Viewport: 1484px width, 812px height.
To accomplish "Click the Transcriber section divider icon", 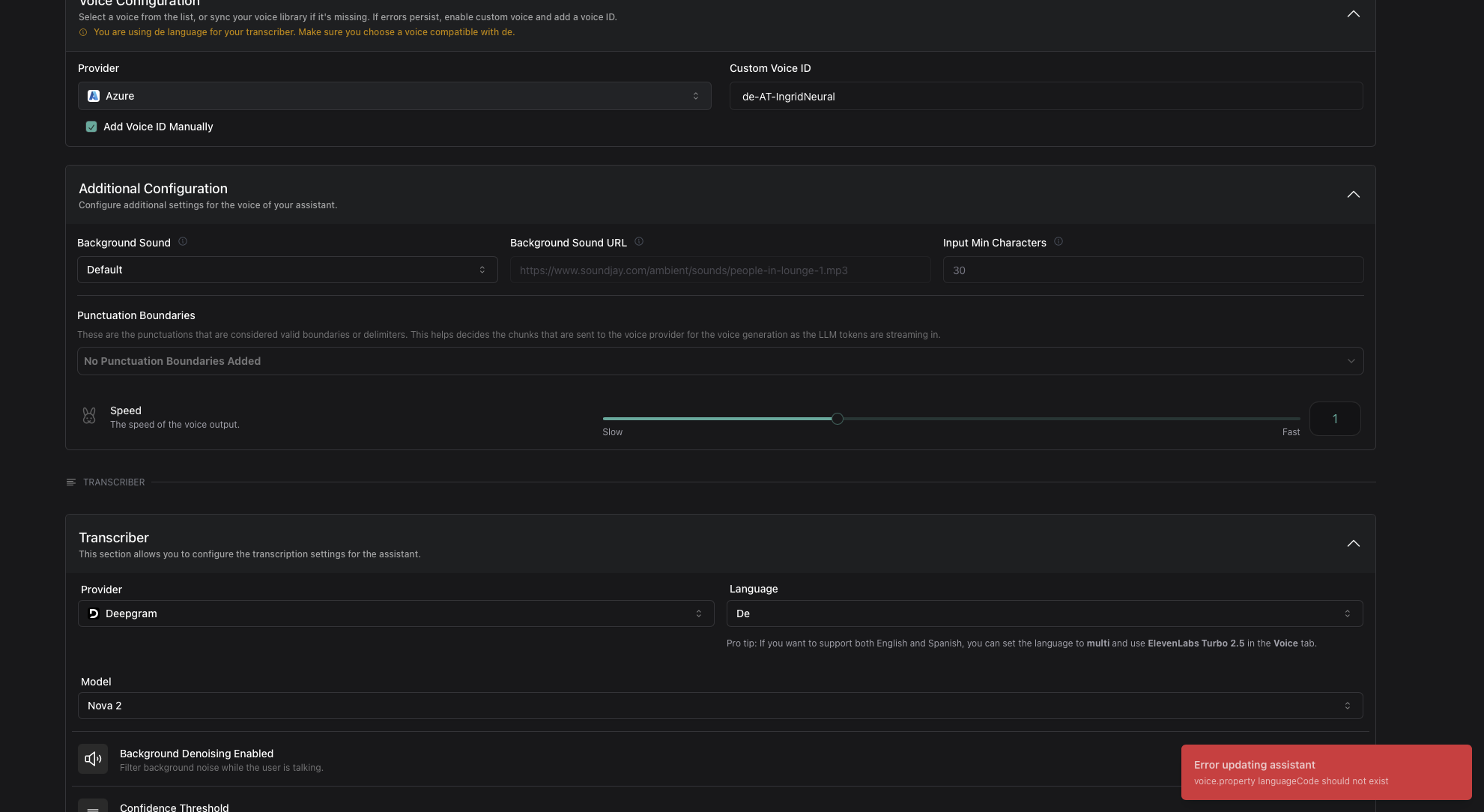I will point(71,482).
